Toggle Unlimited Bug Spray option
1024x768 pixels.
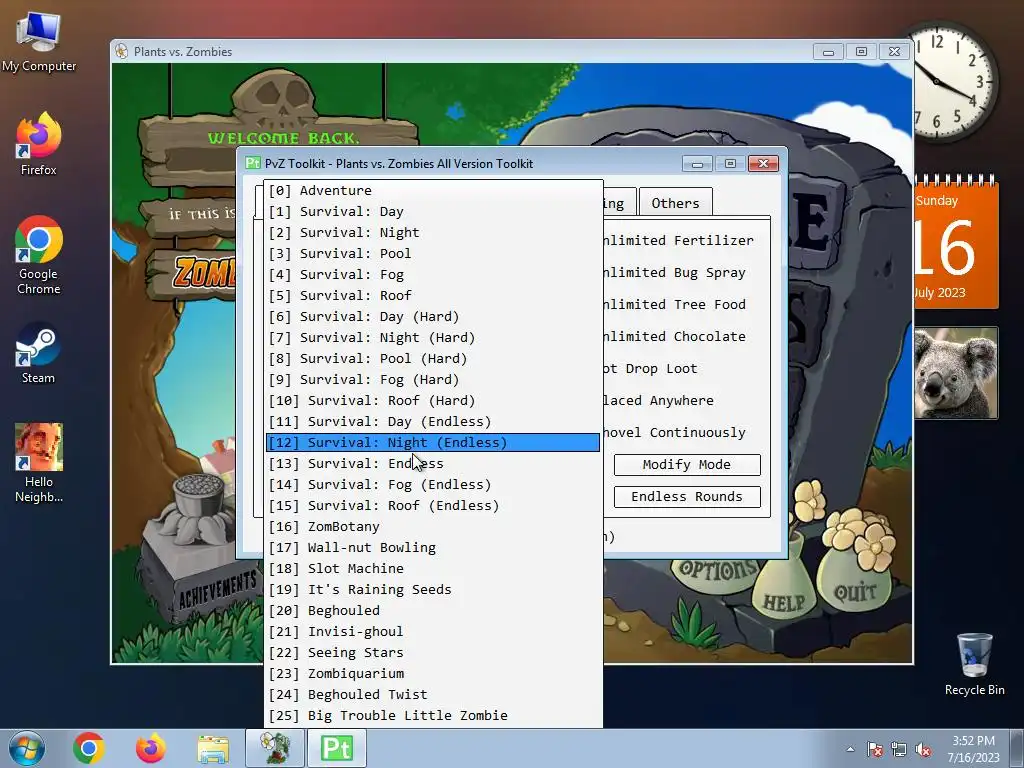point(675,272)
